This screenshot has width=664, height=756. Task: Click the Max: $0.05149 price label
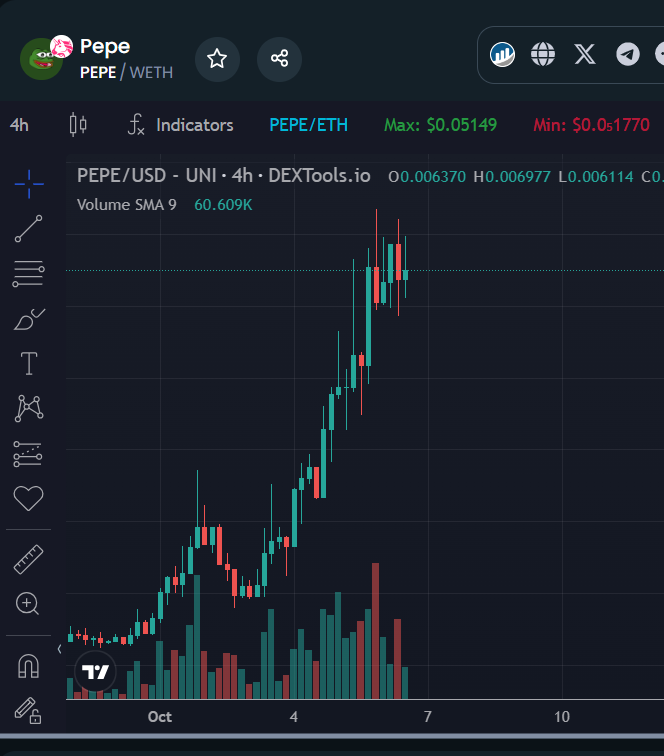(440, 125)
